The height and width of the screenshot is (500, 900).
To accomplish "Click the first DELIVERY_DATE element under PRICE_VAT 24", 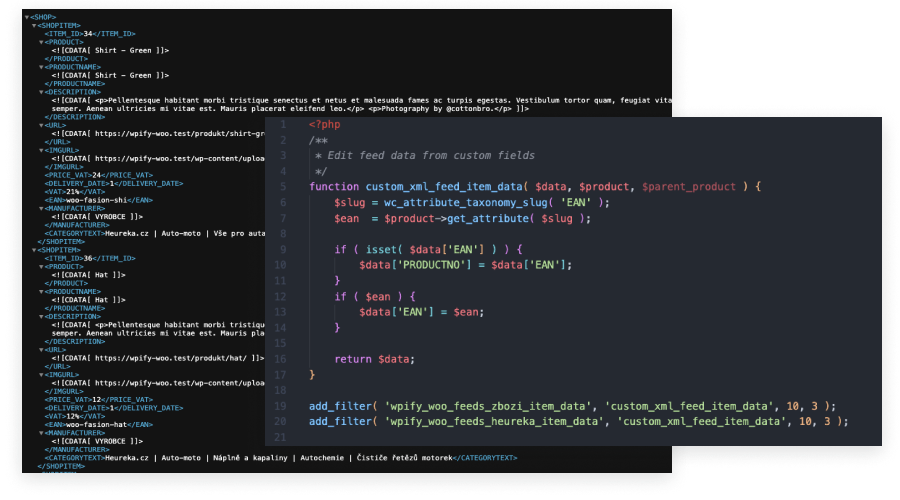I will (x=114, y=184).
